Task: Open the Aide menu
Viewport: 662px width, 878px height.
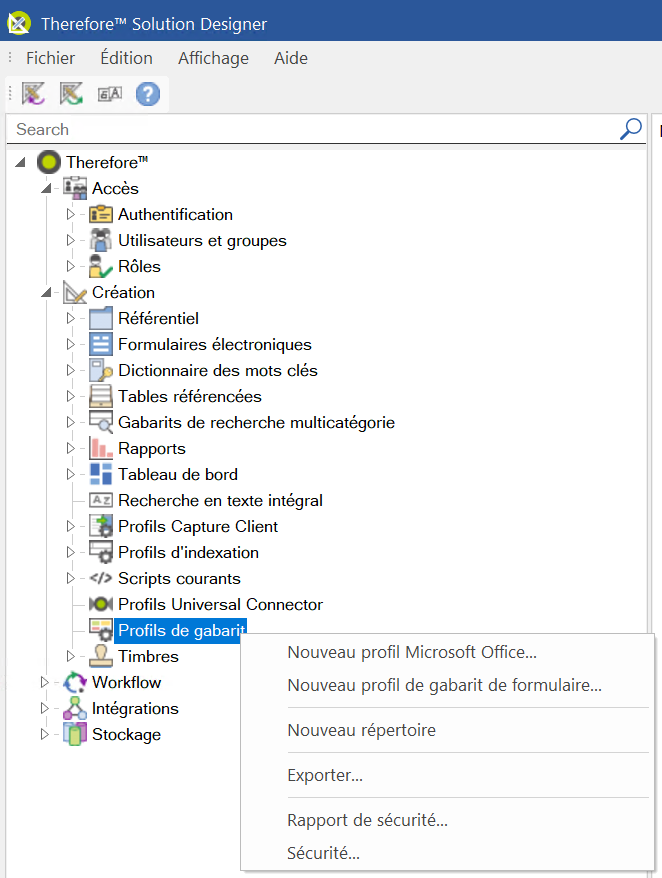Action: pyautogui.click(x=291, y=58)
